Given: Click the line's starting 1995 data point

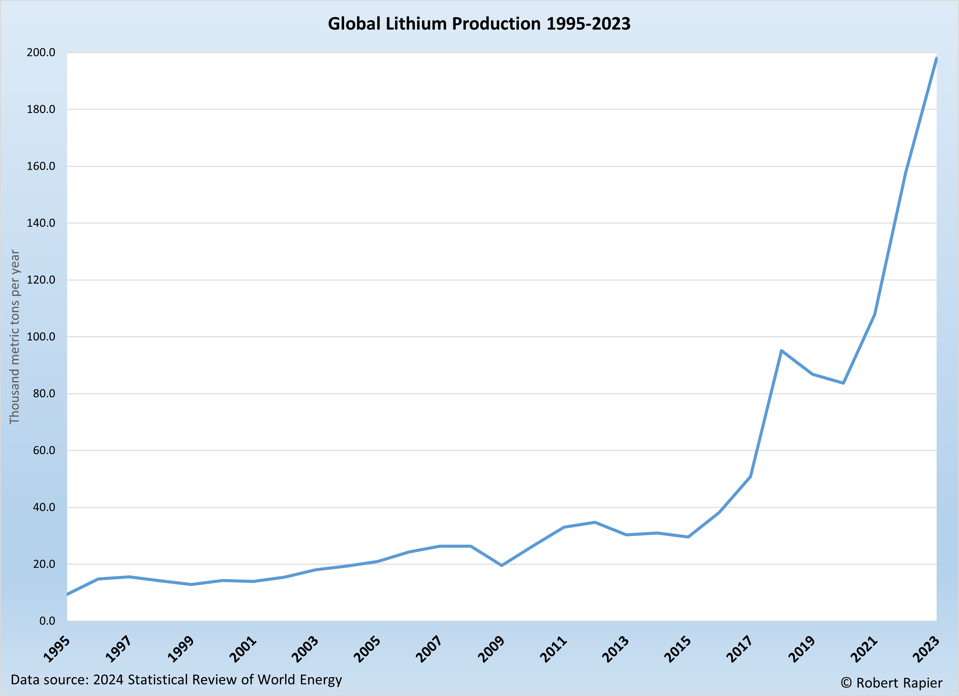Looking at the screenshot, I should (66, 592).
